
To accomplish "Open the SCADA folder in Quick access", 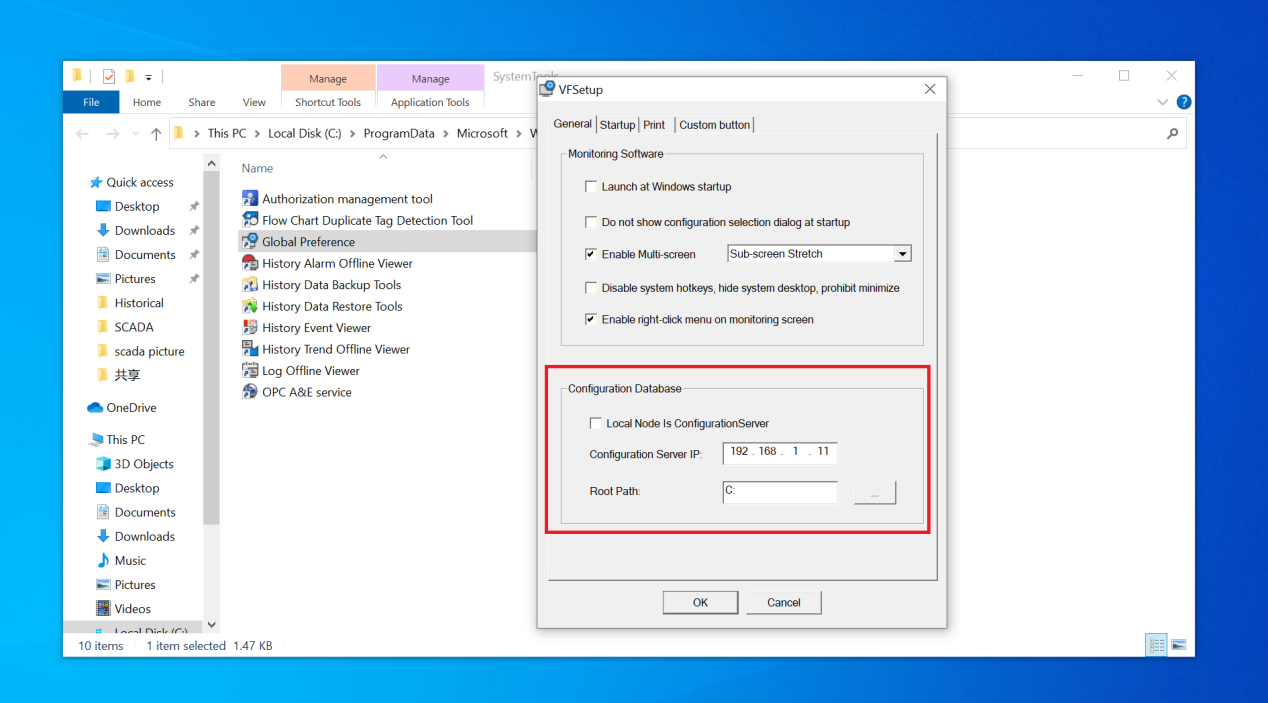I will 133,327.
